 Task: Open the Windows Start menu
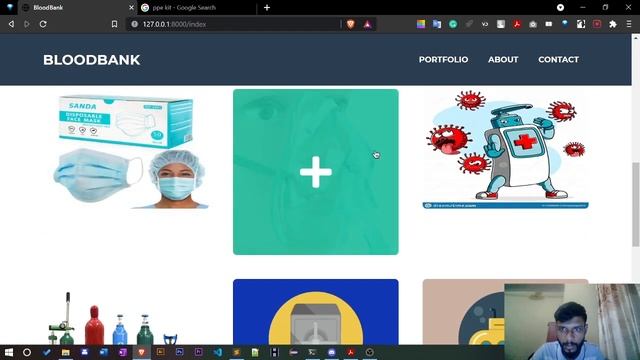point(9,352)
